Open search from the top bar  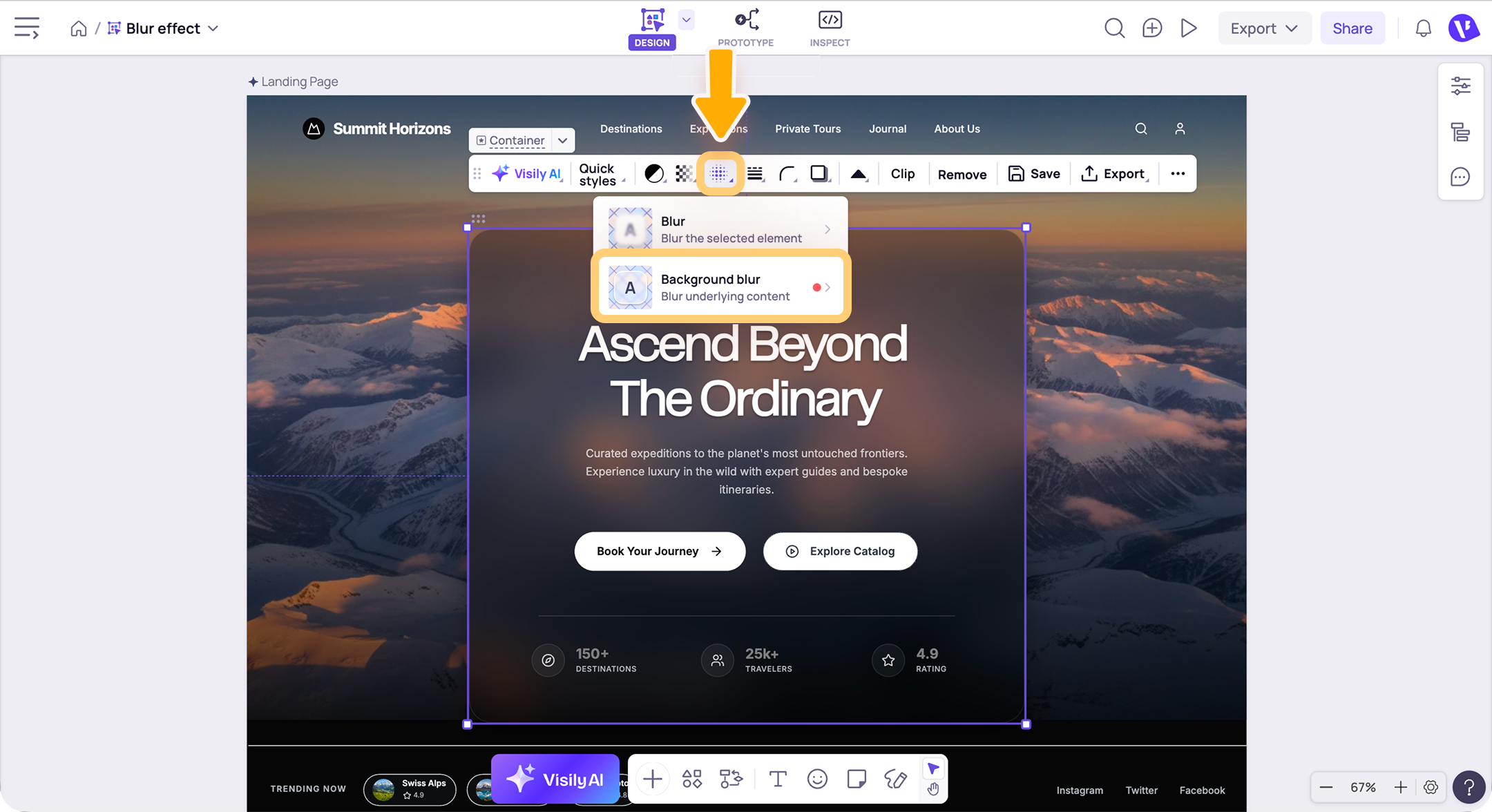coord(1114,28)
